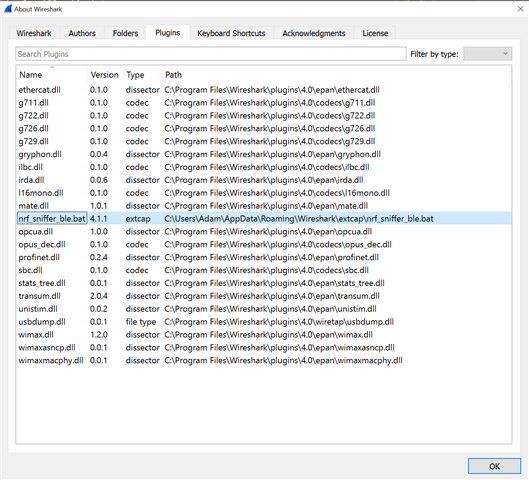
Task: Select the stats_tree.dll plugin row
Action: coord(264,283)
